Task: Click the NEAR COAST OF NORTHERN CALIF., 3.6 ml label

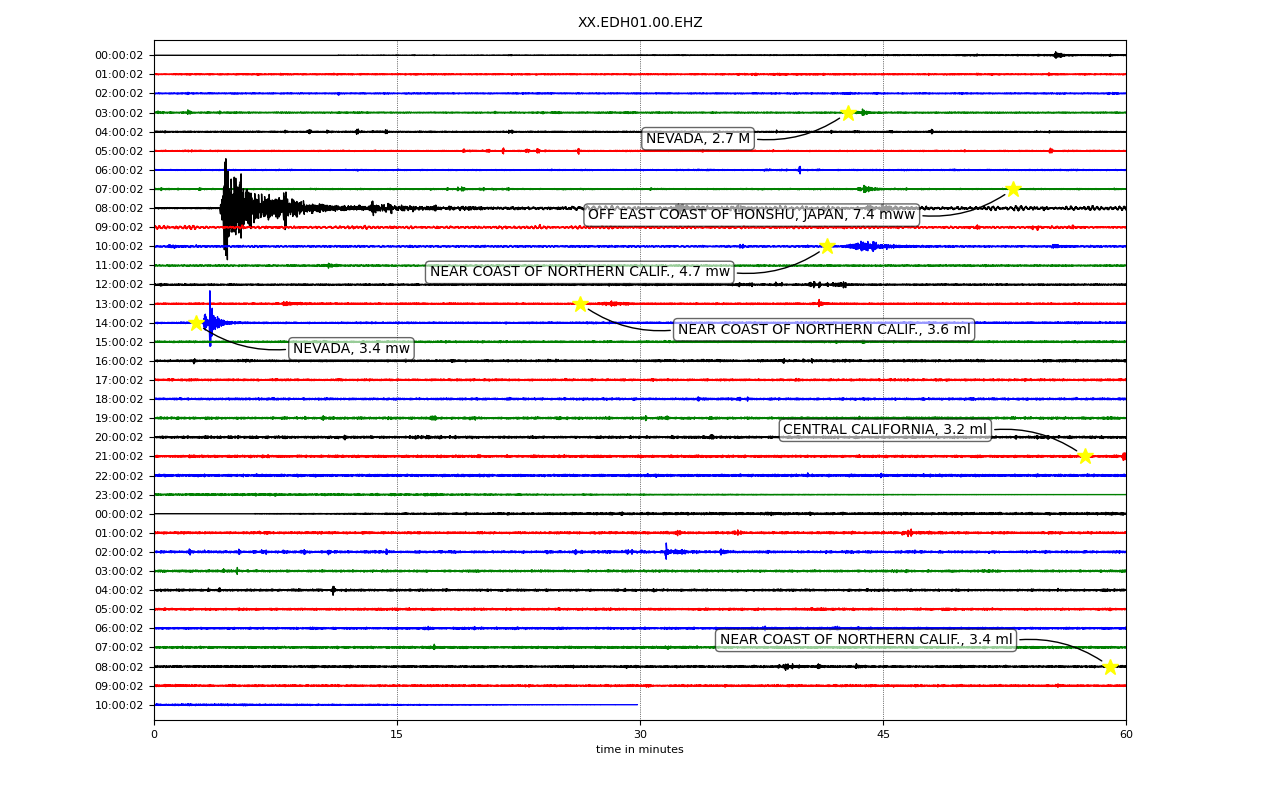Action: [x=824, y=330]
